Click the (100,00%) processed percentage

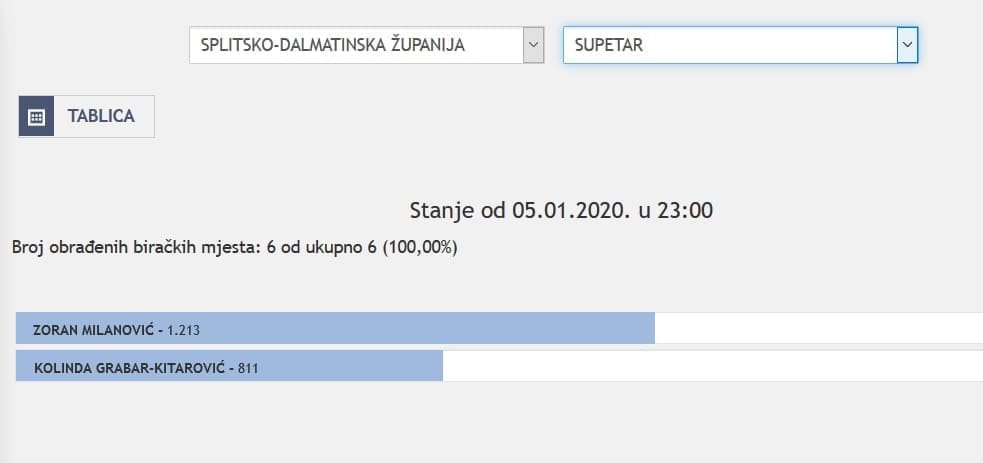(x=420, y=247)
